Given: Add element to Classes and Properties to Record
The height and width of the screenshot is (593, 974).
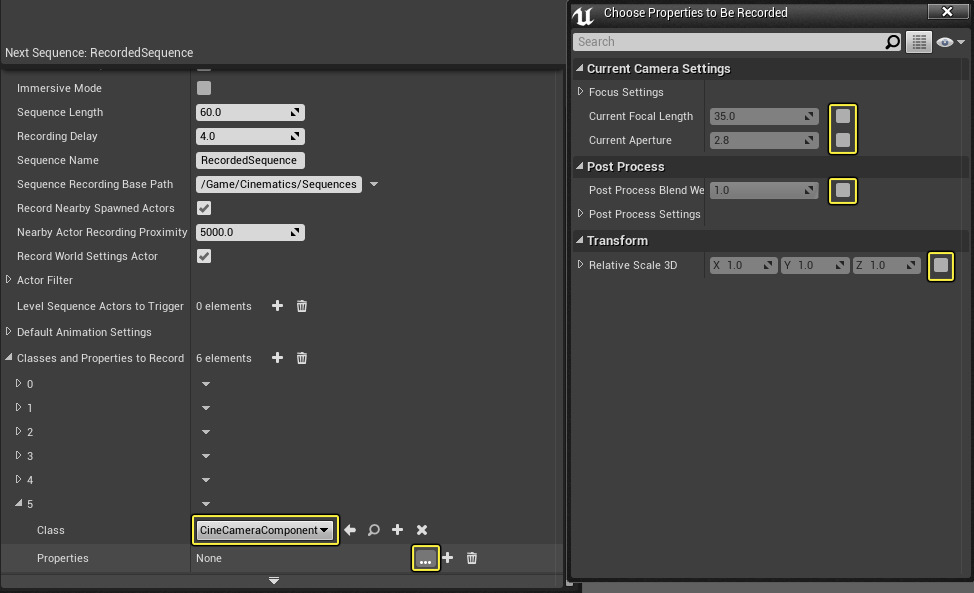Looking at the screenshot, I should (278, 358).
